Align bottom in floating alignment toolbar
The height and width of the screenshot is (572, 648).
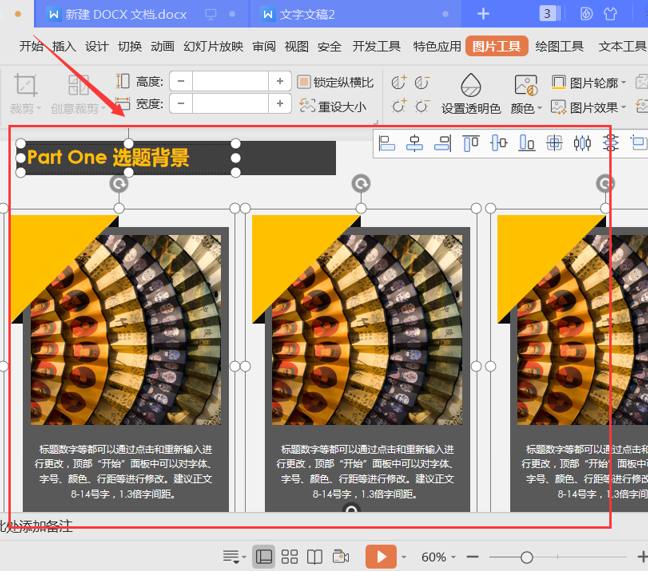pos(526,143)
